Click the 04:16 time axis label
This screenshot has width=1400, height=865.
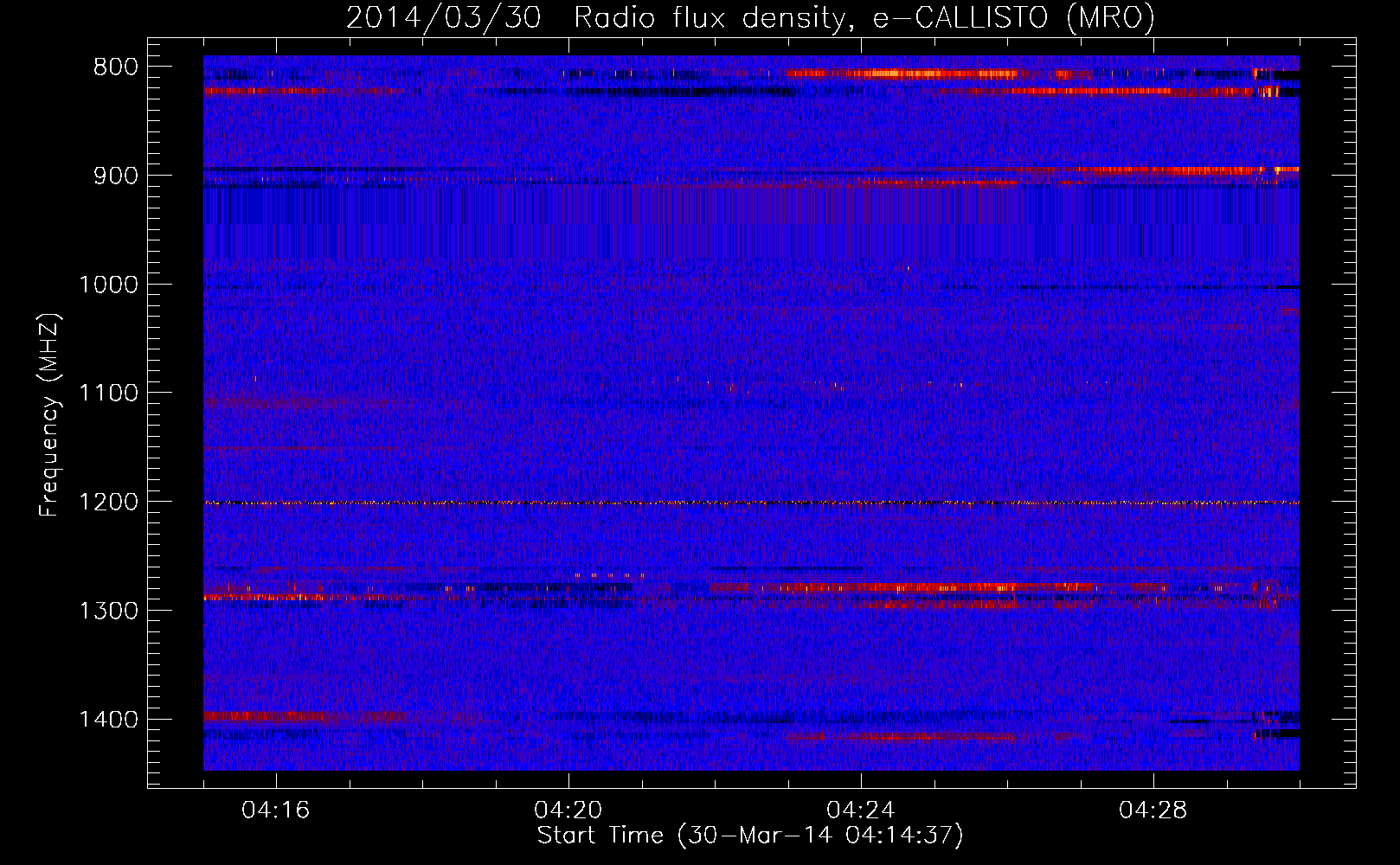[x=276, y=811]
